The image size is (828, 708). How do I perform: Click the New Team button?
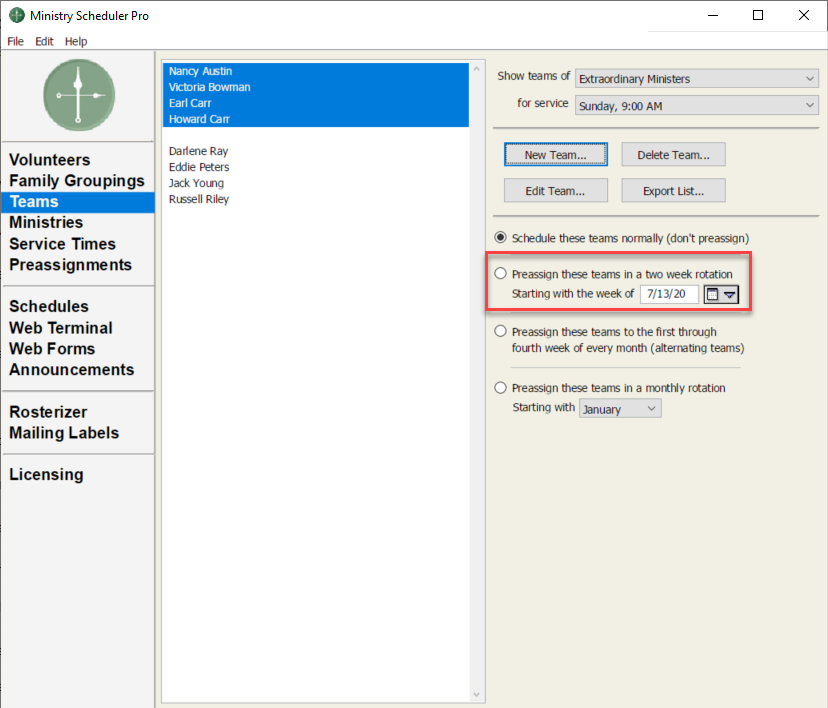pos(555,155)
